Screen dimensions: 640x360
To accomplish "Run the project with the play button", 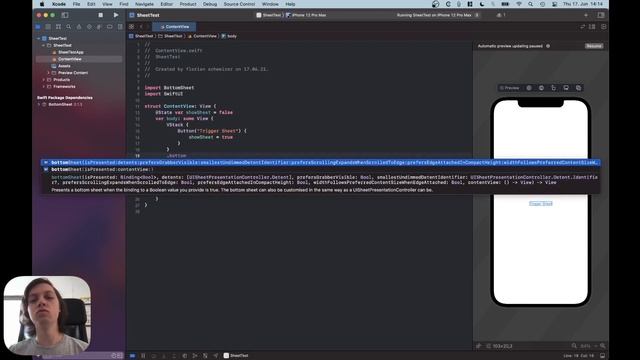I will point(116,15).
